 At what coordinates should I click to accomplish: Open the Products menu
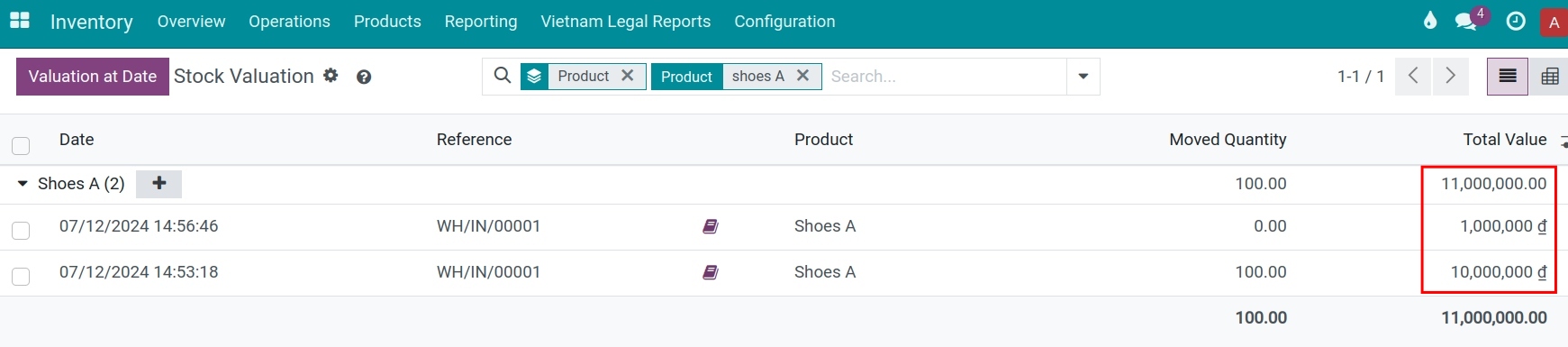click(x=387, y=22)
